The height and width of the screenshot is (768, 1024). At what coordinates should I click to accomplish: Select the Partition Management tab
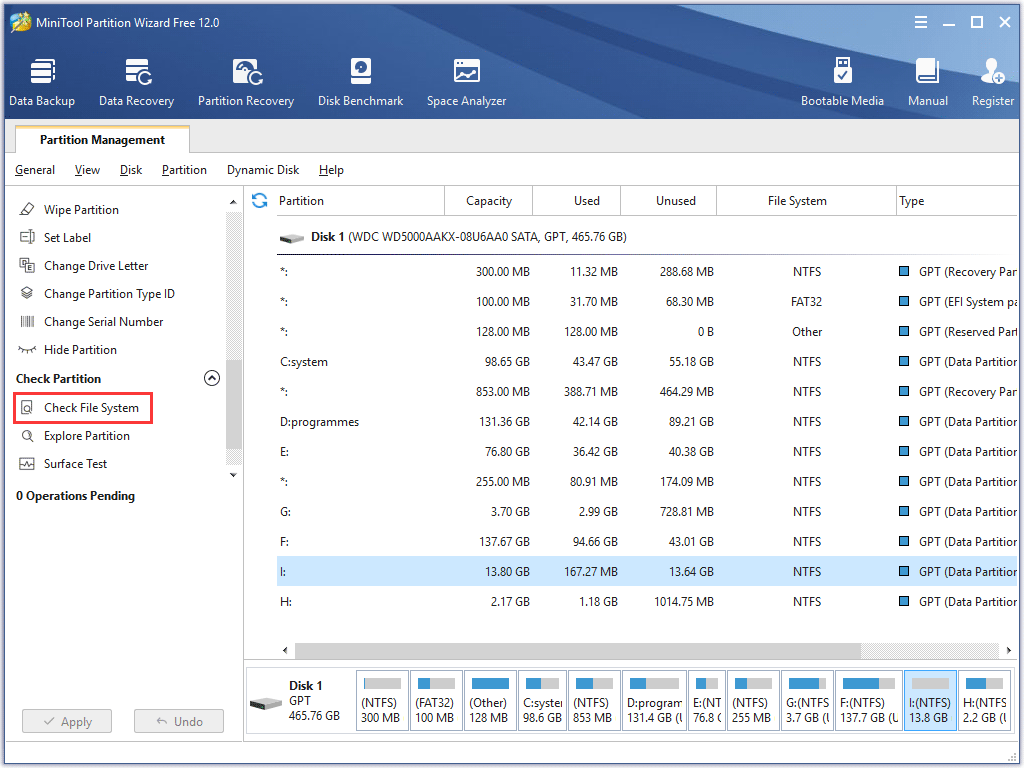click(x=103, y=140)
